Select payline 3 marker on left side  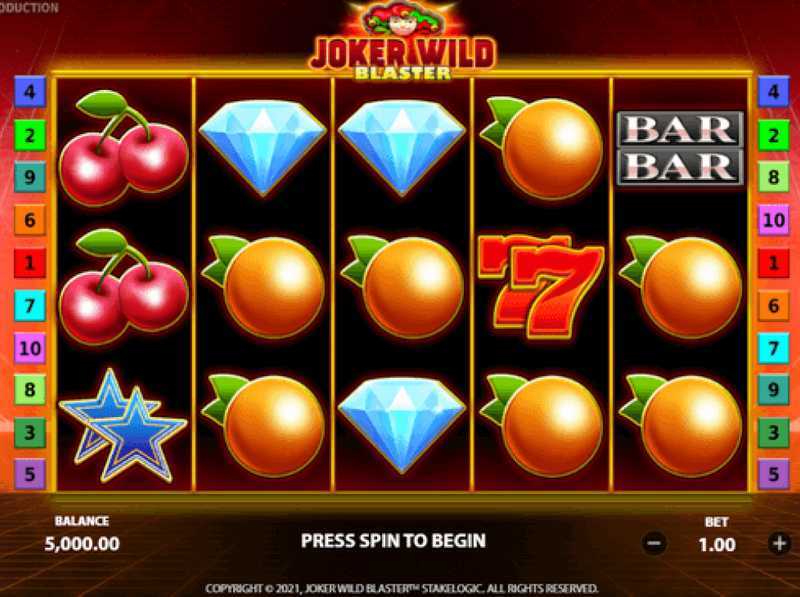(30, 432)
